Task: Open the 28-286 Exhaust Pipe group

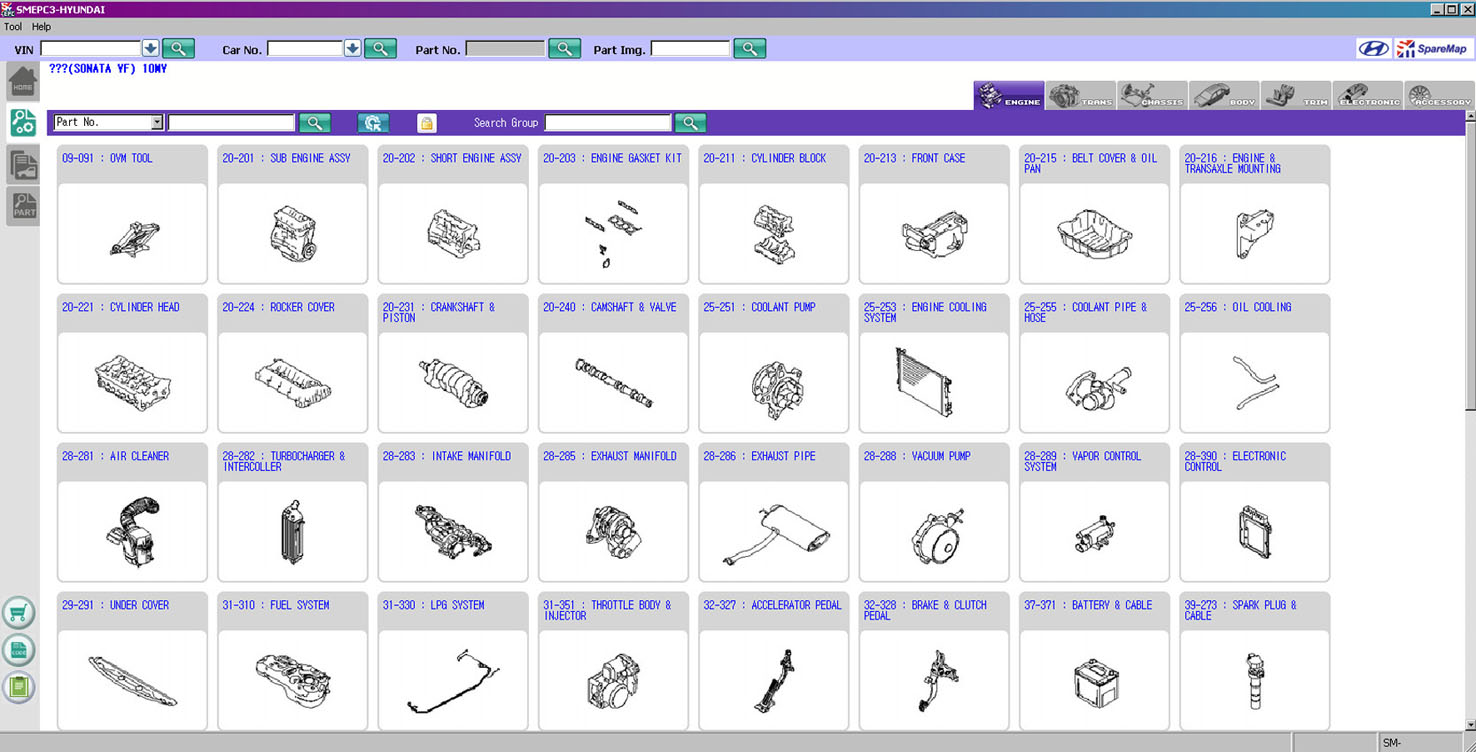Action: 773,512
